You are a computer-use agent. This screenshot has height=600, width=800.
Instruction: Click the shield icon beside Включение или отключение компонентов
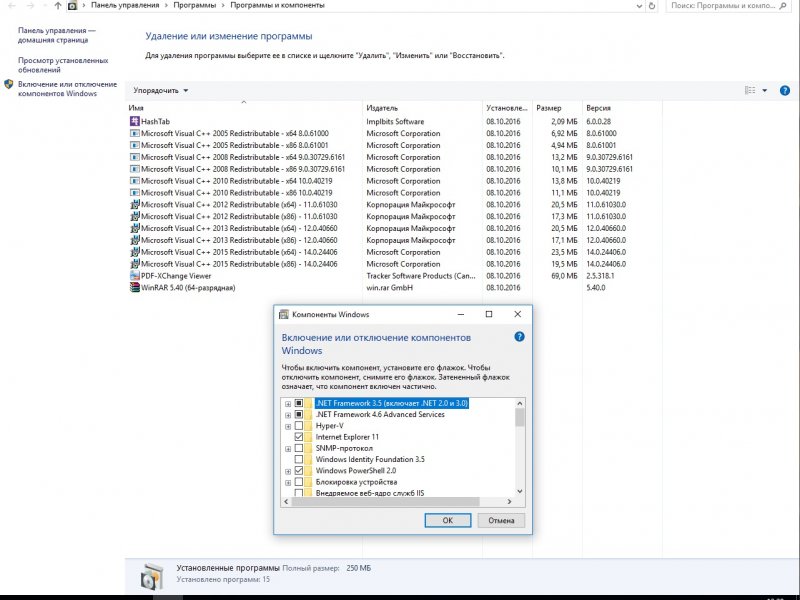[9, 84]
